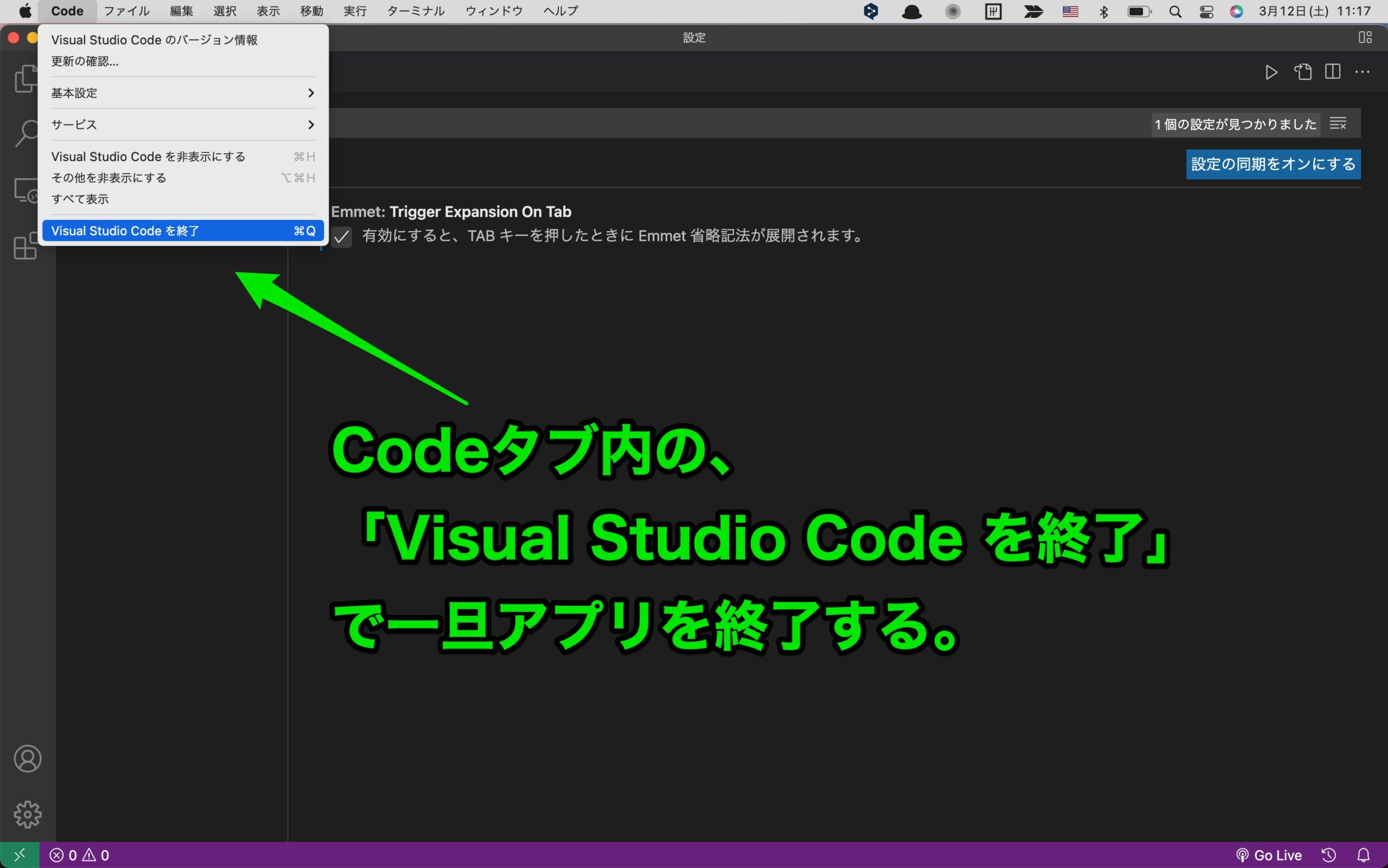The width and height of the screenshot is (1388, 868).
Task: Click the date and time in the menu bar
Action: [1314, 11]
